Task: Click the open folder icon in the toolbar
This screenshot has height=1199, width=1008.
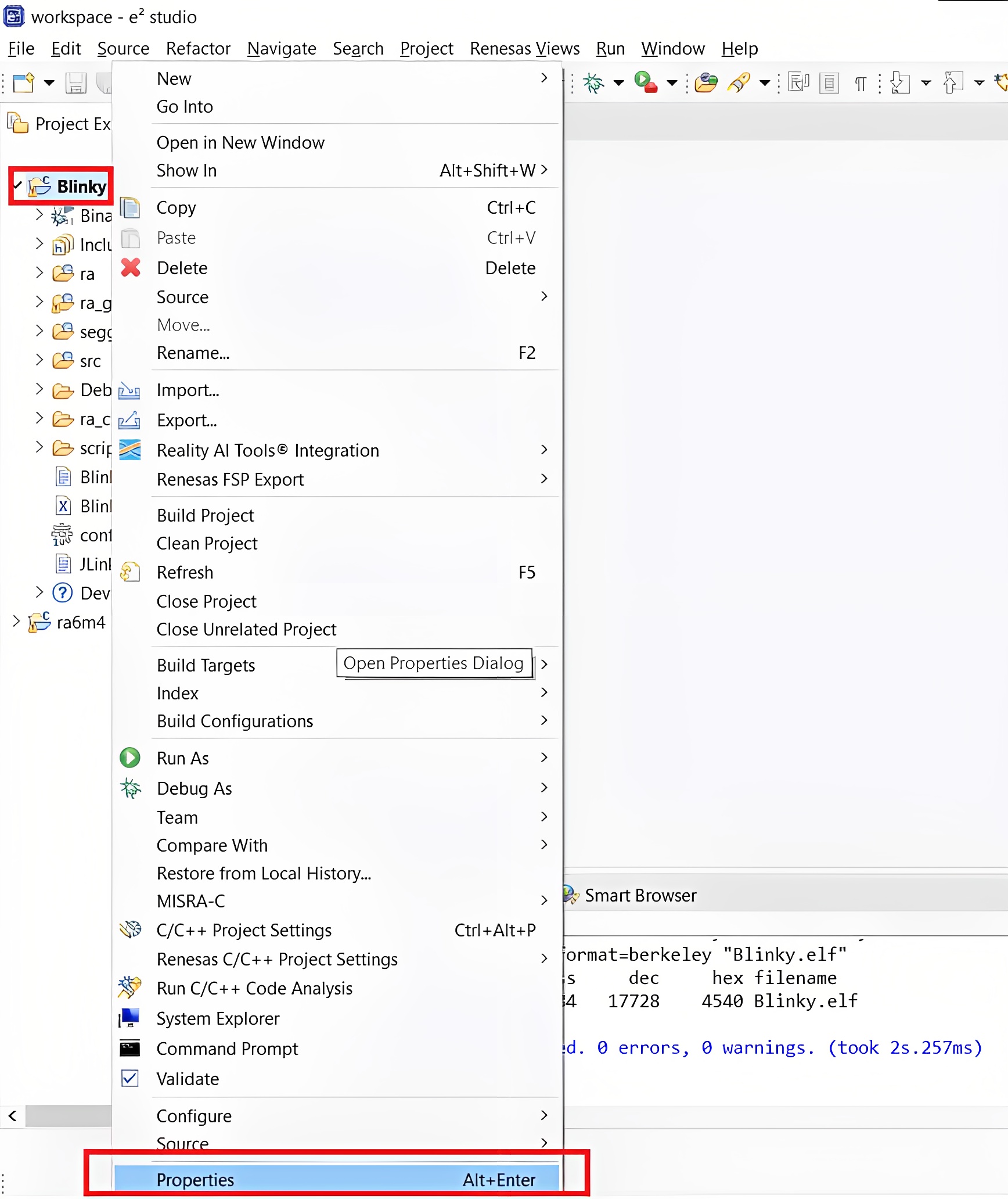Action: tap(705, 83)
